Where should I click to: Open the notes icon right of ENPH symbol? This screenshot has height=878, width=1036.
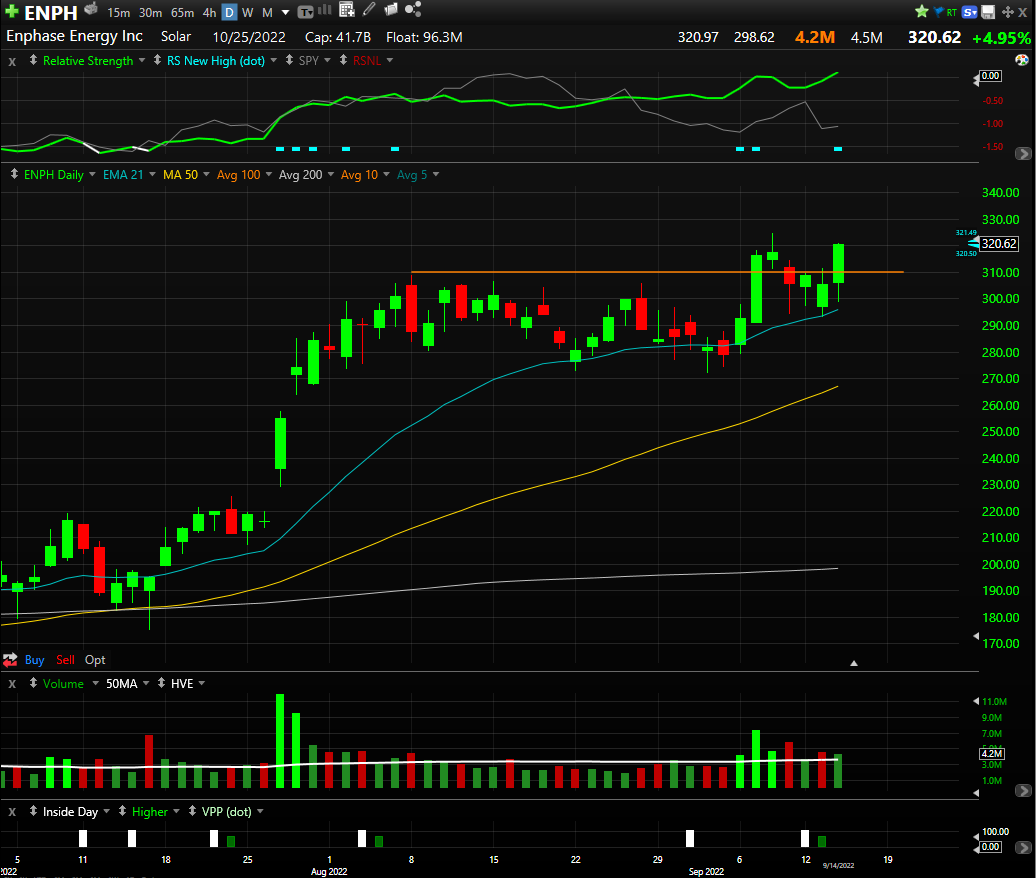tap(91, 9)
